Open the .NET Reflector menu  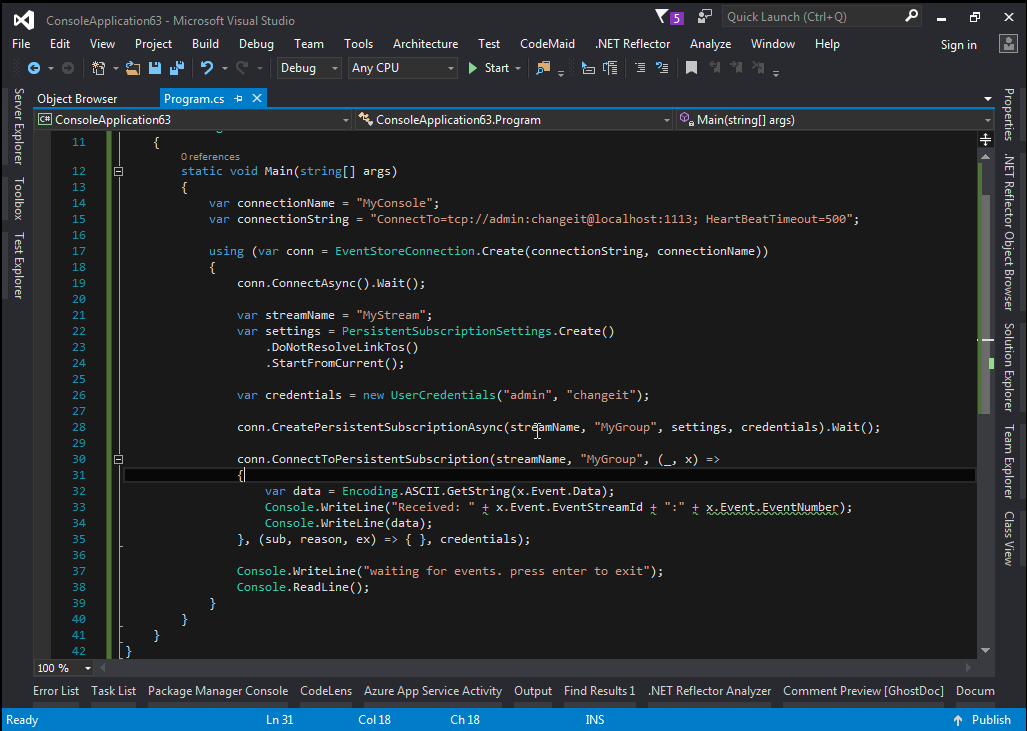(x=632, y=44)
